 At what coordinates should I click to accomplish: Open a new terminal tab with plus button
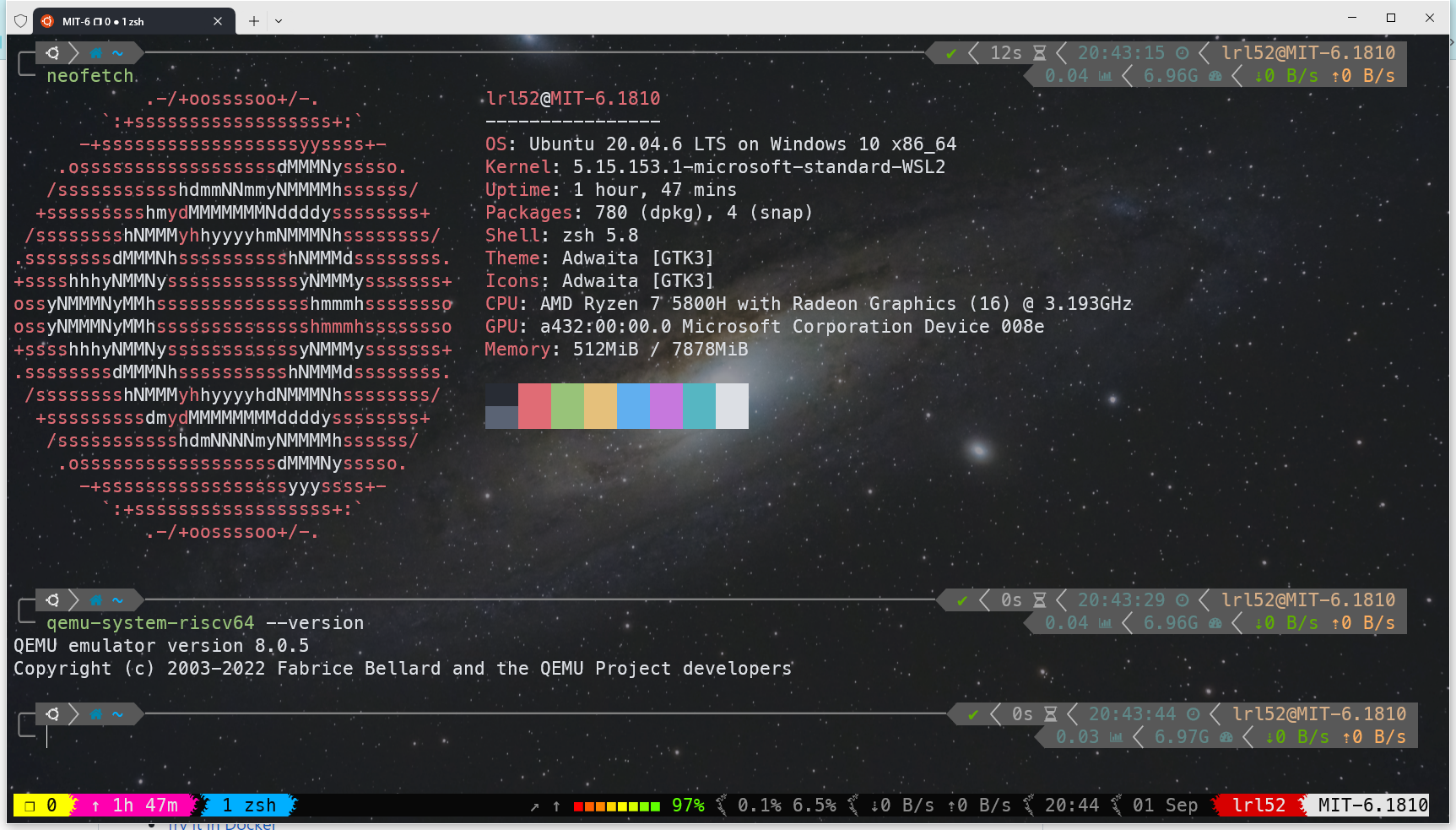point(253,21)
